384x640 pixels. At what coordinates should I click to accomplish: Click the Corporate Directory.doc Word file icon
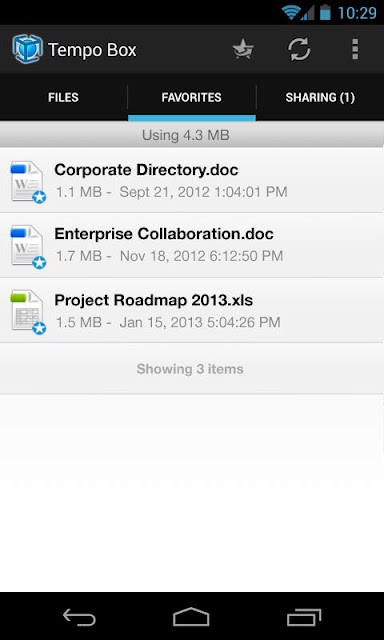click(28, 182)
